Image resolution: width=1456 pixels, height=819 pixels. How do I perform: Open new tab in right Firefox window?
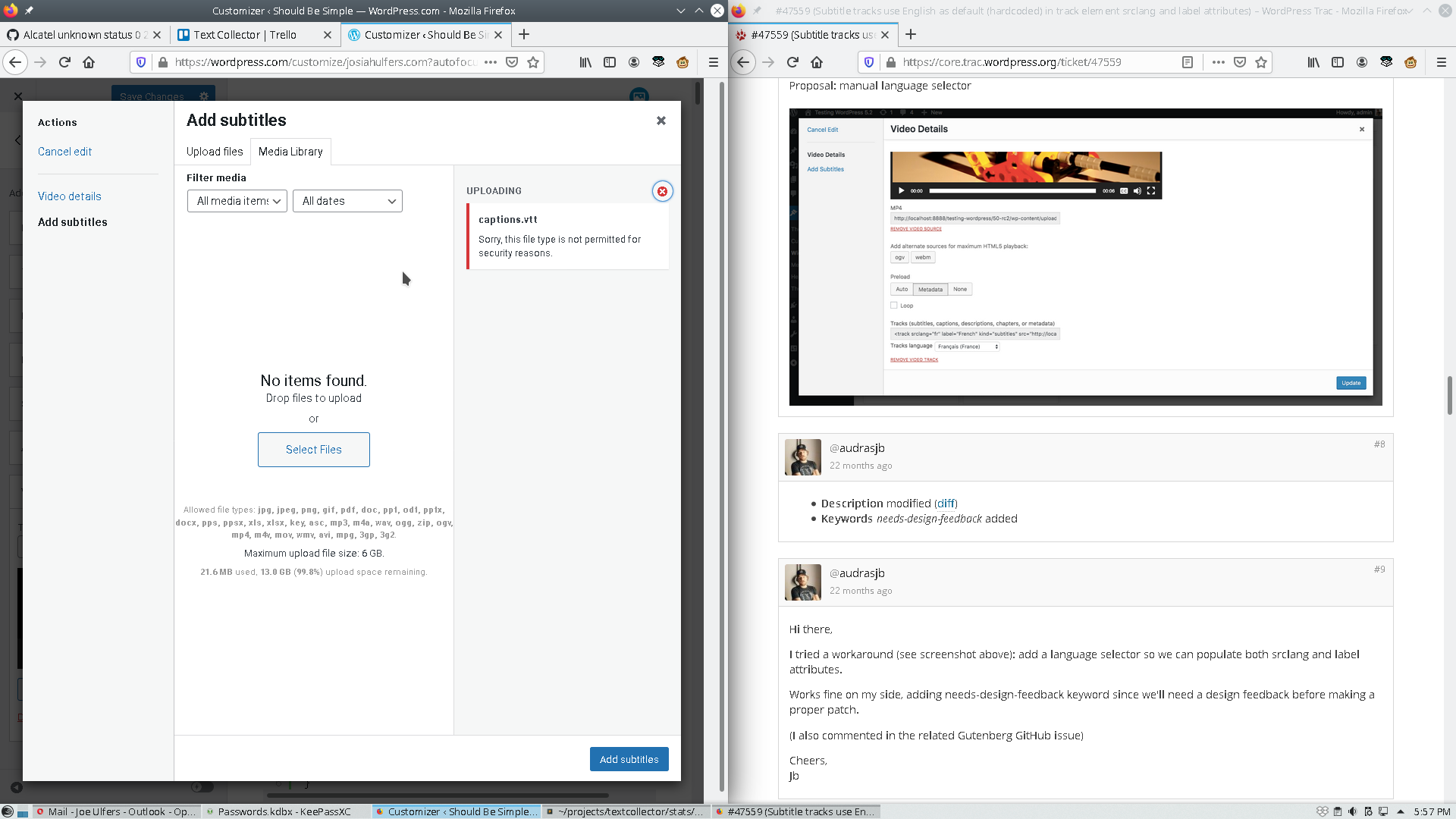[911, 35]
